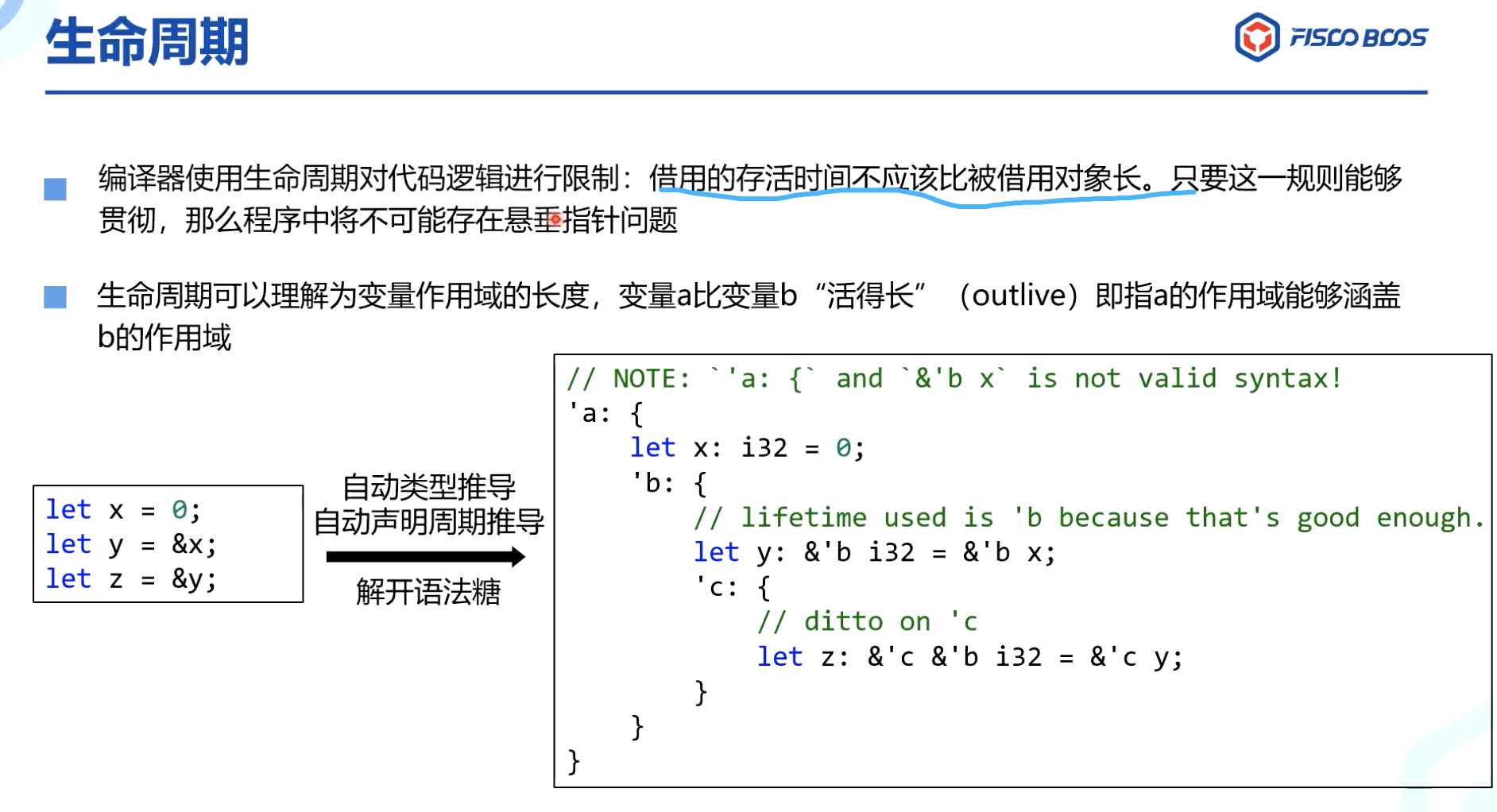Click the 自动类型推导 label
Viewport: 1497px width, 812px height.
tap(428, 486)
